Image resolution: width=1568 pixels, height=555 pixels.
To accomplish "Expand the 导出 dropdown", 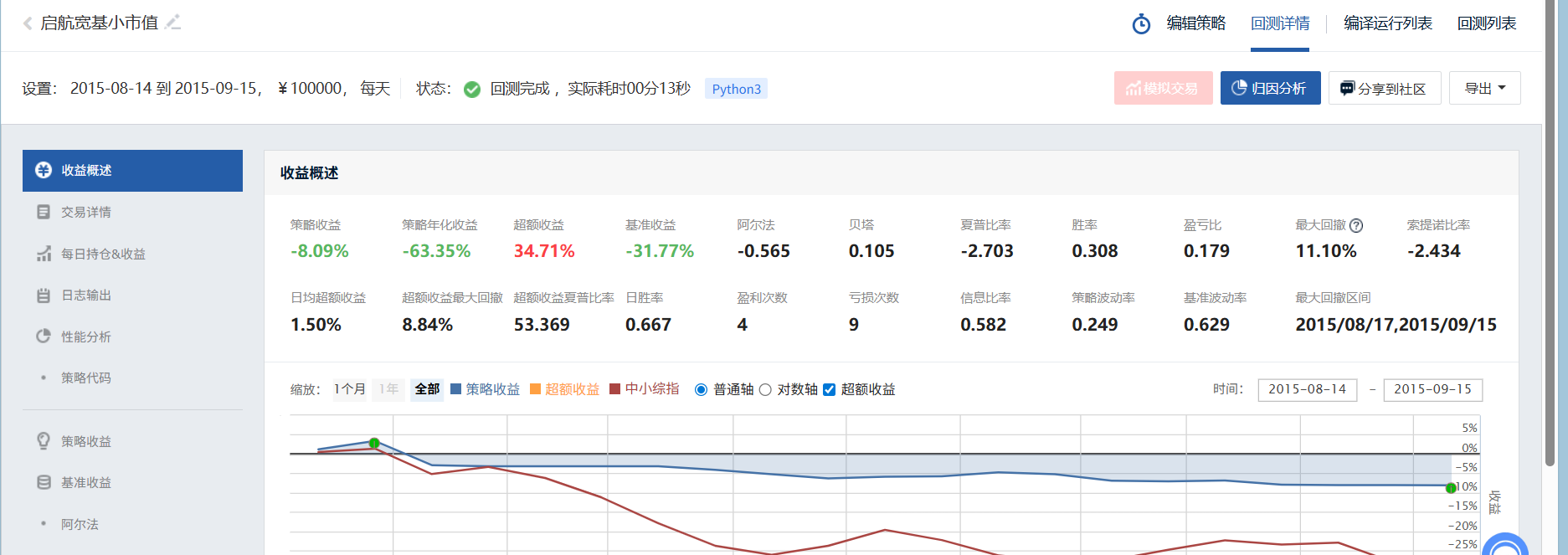I will click(1484, 88).
